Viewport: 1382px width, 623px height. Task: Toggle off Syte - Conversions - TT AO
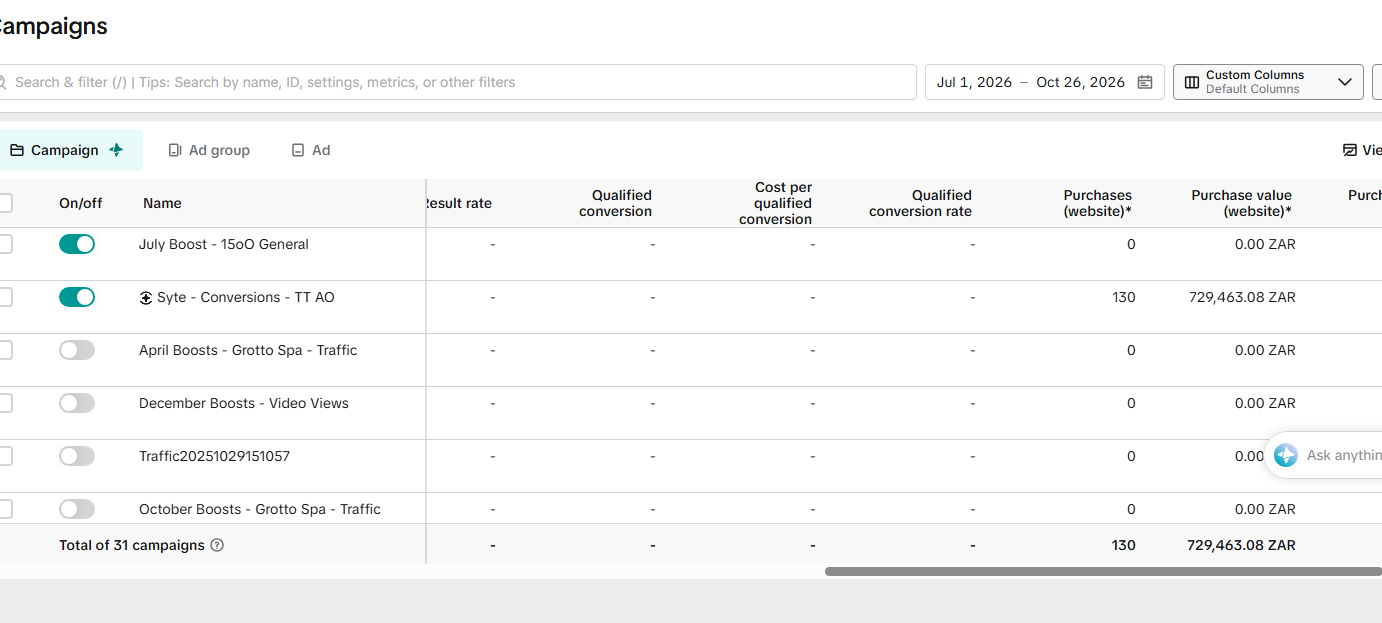[77, 297]
